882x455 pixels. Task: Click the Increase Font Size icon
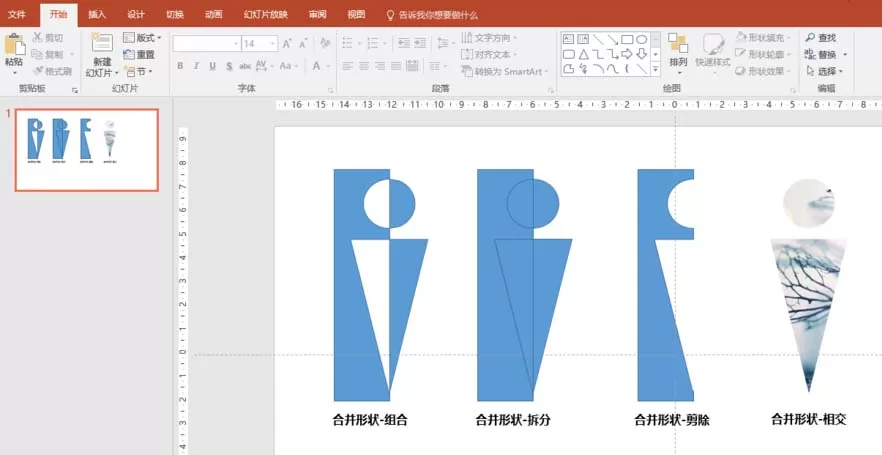coord(287,43)
